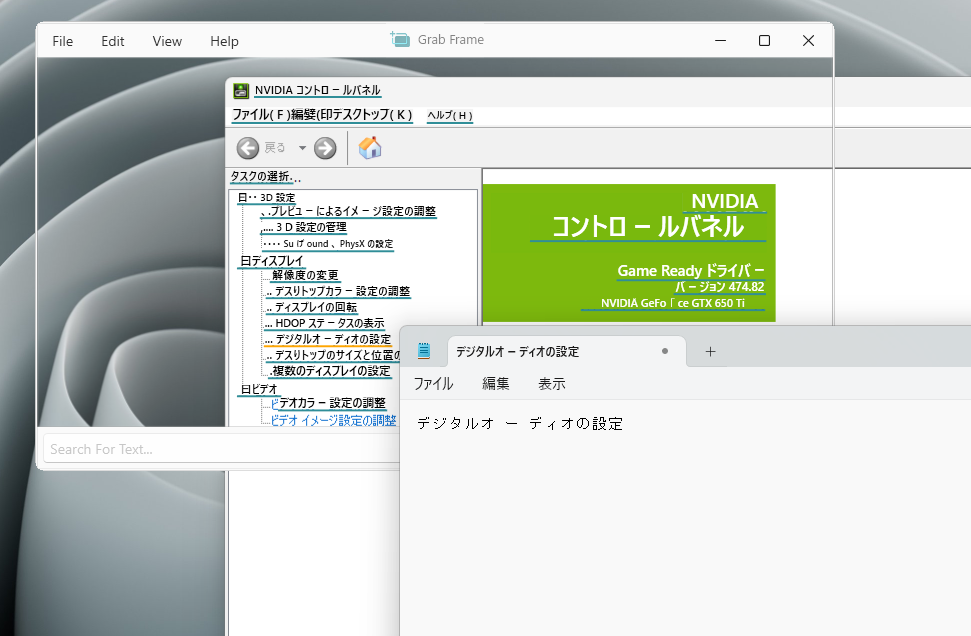The height and width of the screenshot is (636, 971).
Task: Minimize the Grab Frame window
Action: click(721, 41)
